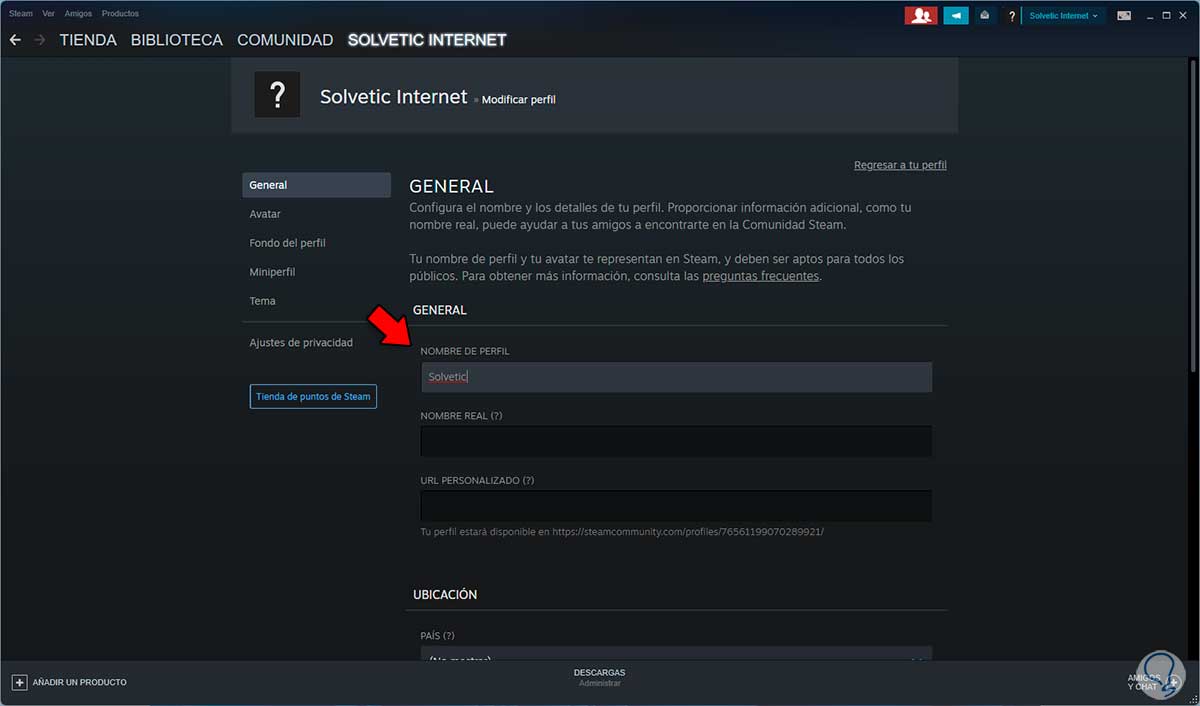This screenshot has height=706, width=1200.
Task: Click the profile URL text steamcommunity.com
Action: tap(688, 532)
